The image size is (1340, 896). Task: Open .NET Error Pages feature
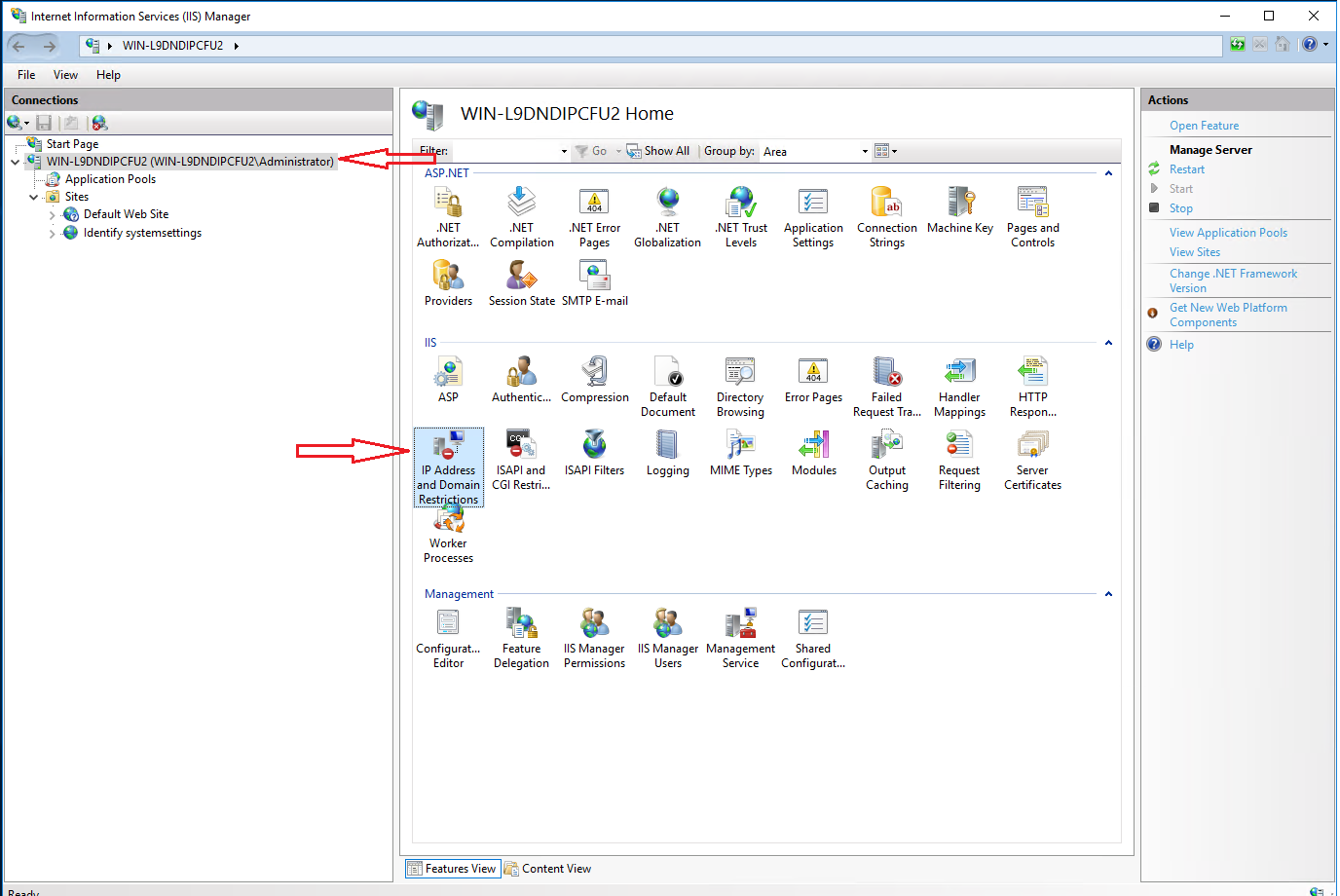(594, 217)
